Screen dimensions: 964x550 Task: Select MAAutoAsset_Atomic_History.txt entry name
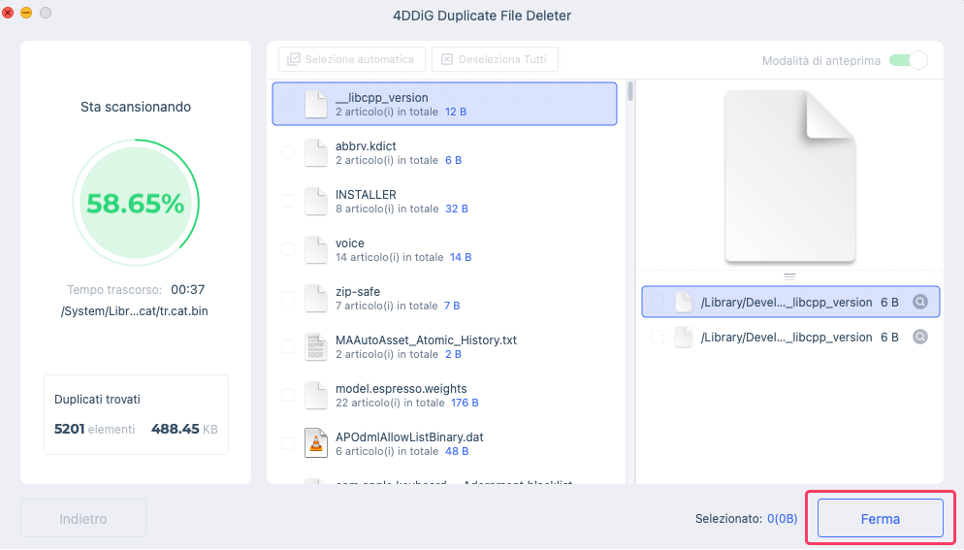pos(426,340)
